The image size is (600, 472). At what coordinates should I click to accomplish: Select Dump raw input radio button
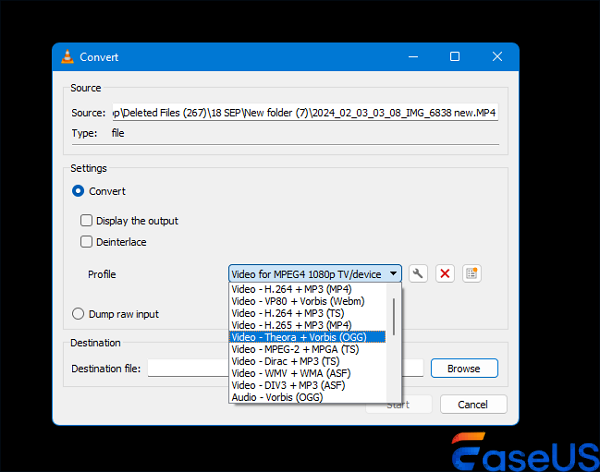78,314
